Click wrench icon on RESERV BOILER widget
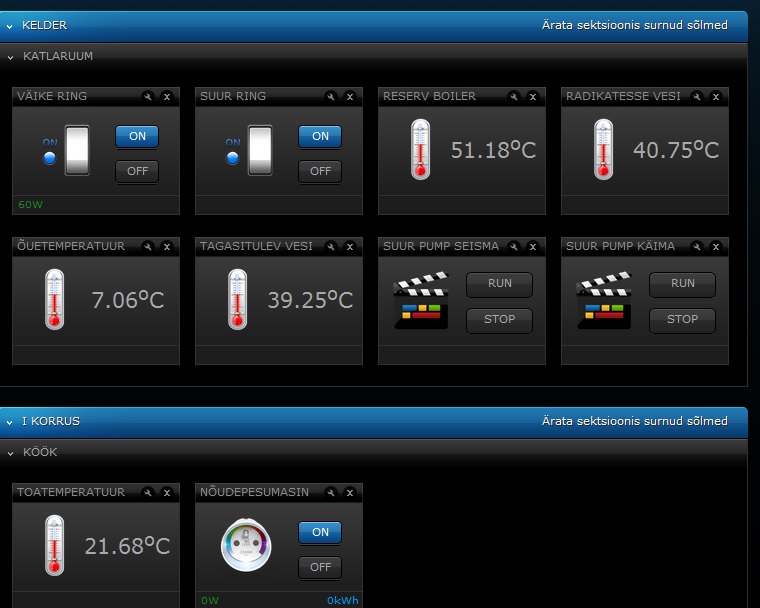 coord(514,97)
